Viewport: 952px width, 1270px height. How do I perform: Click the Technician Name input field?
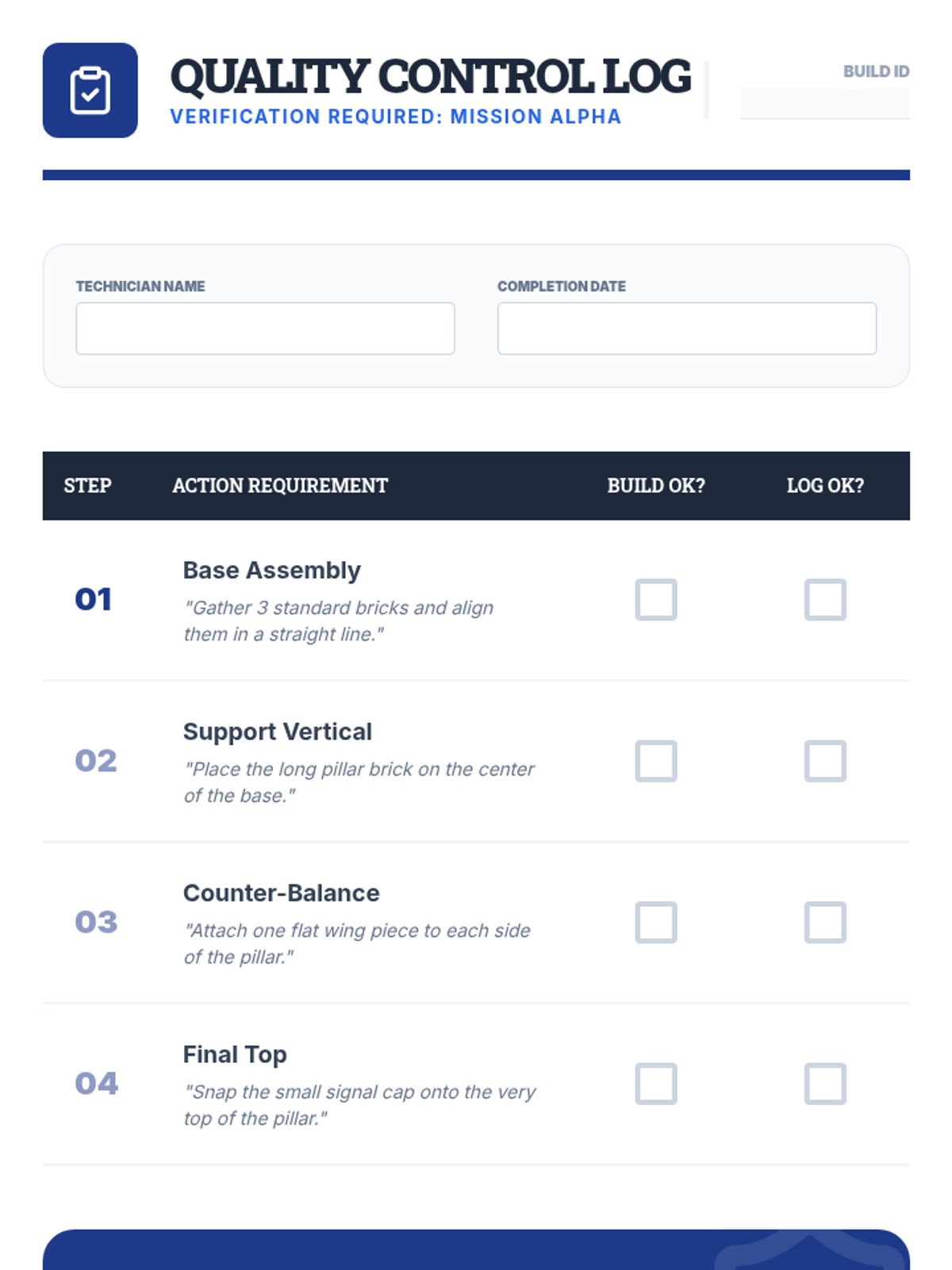coord(265,328)
